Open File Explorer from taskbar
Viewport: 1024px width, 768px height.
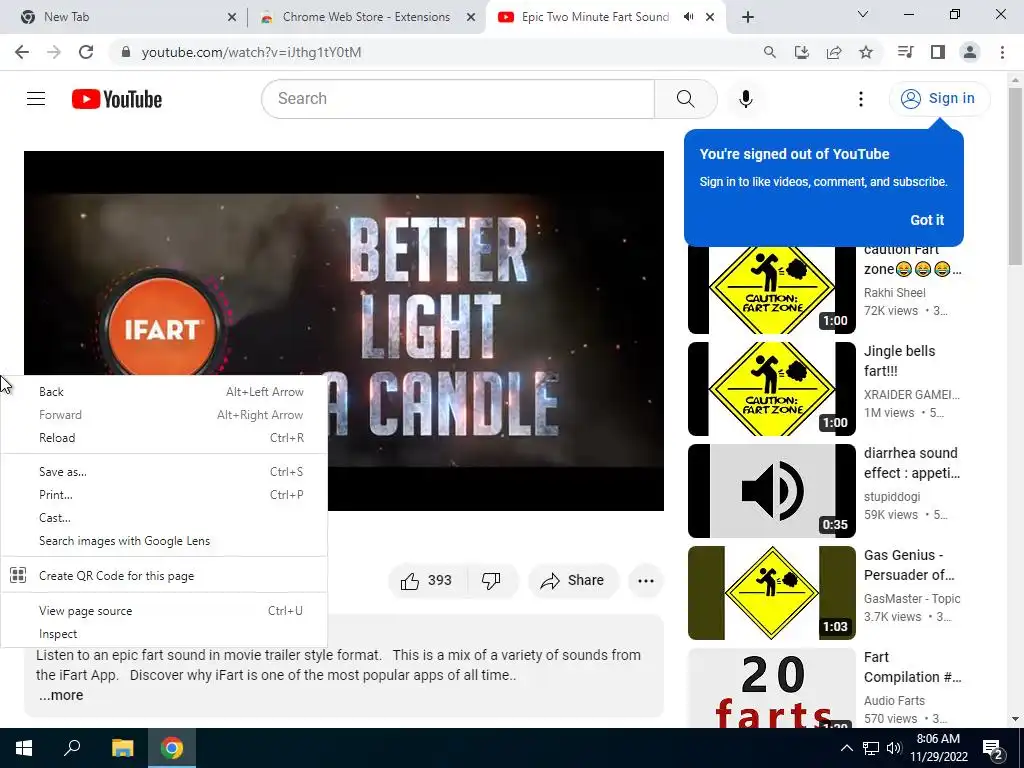(122, 748)
